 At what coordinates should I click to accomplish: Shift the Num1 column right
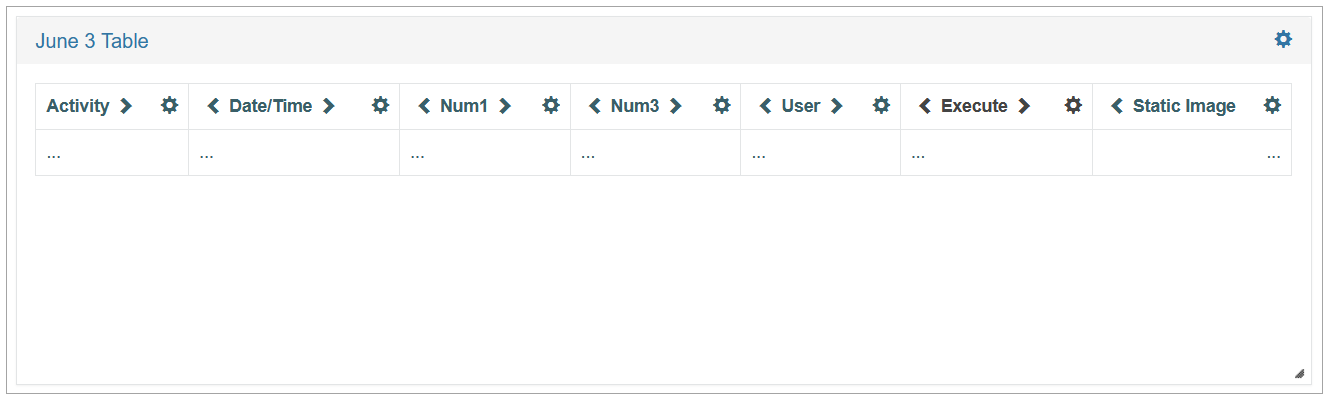click(x=504, y=106)
